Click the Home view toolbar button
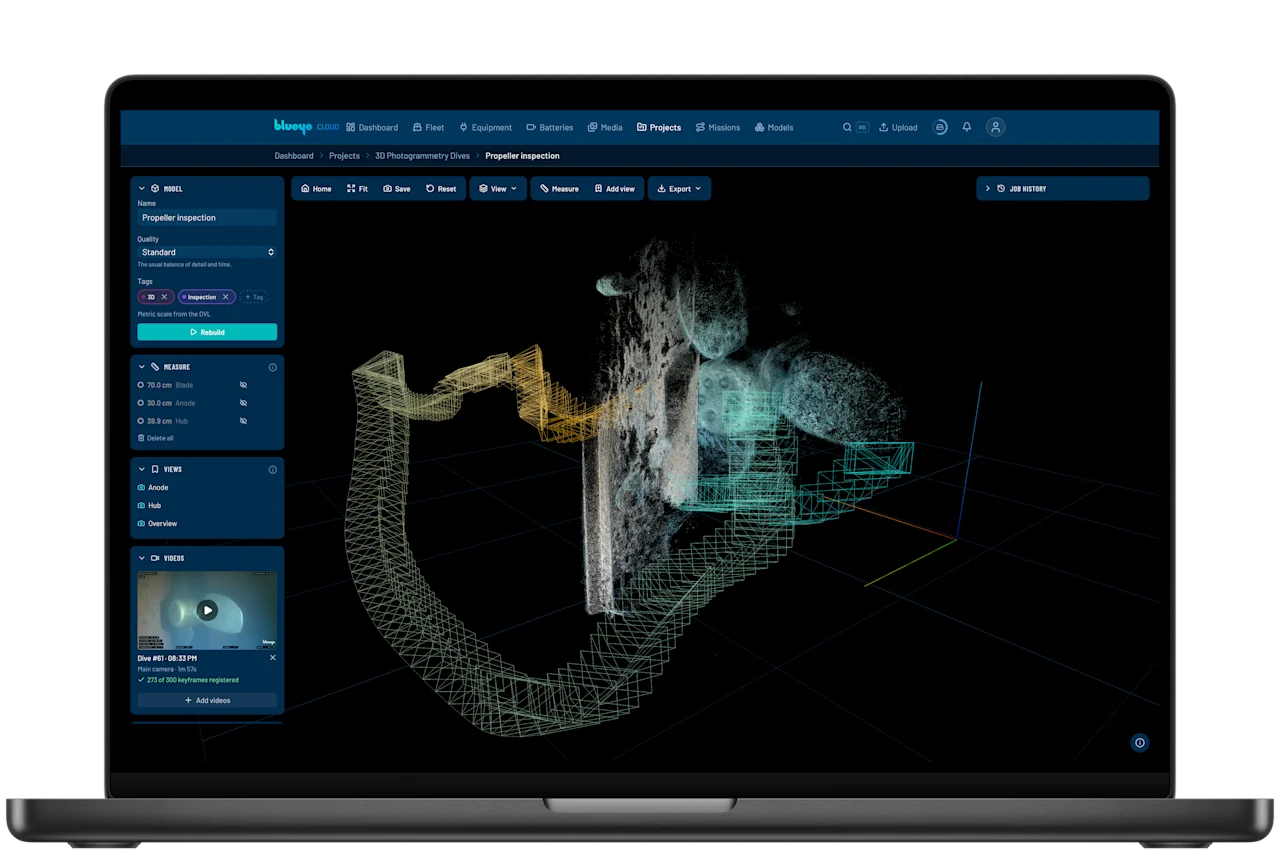Viewport: 1280px width, 853px height. click(316, 188)
